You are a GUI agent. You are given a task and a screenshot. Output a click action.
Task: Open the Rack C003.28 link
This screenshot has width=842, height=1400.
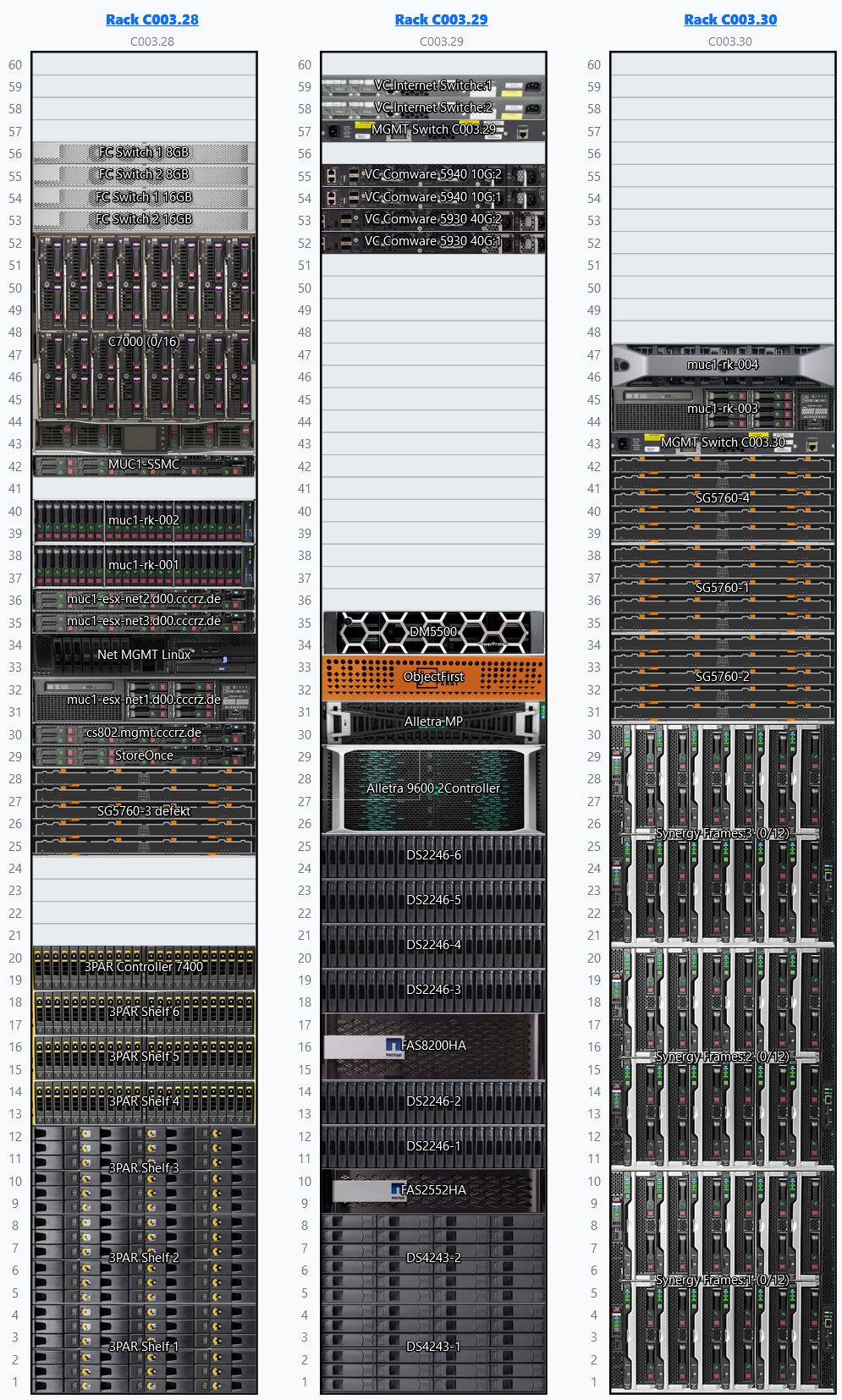(152, 19)
